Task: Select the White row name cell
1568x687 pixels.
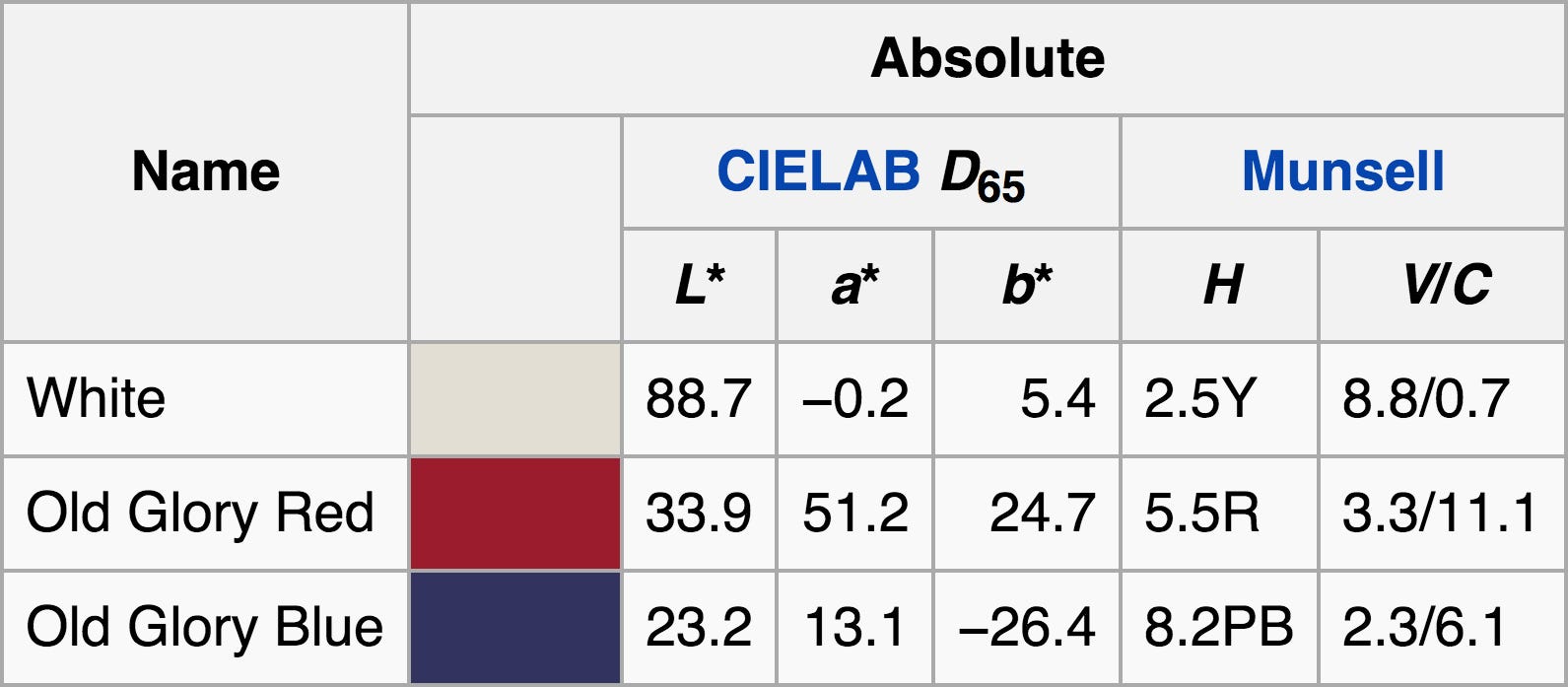Action: click(x=206, y=399)
